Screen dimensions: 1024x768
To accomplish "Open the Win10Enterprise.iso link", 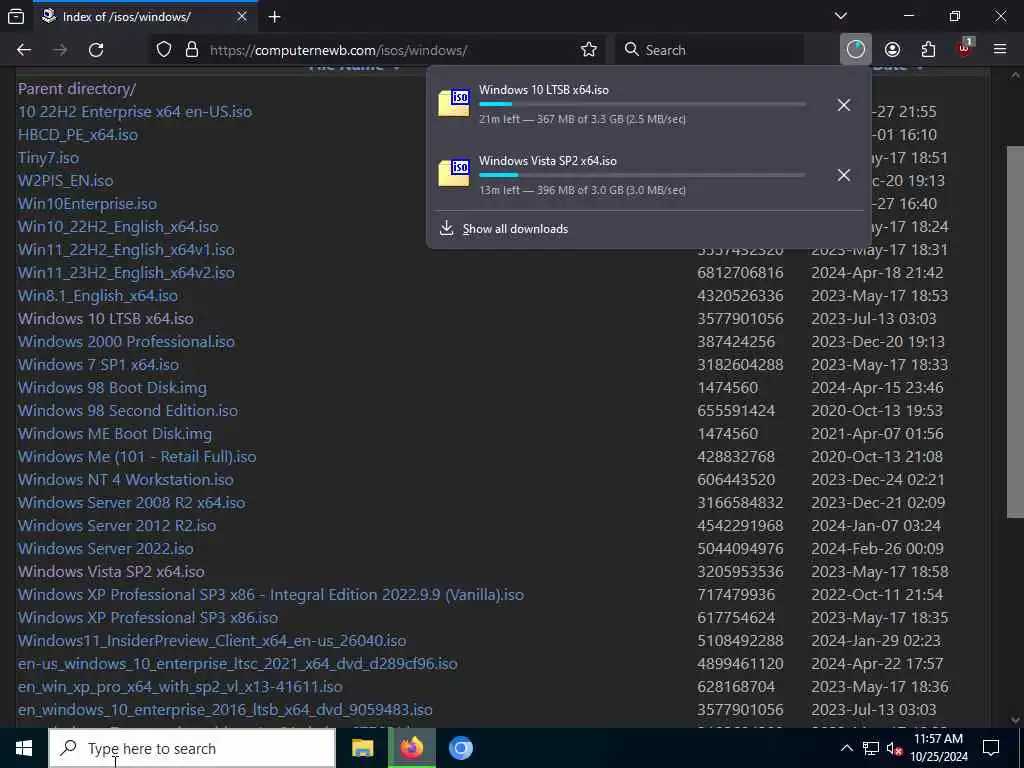I will (87, 204).
